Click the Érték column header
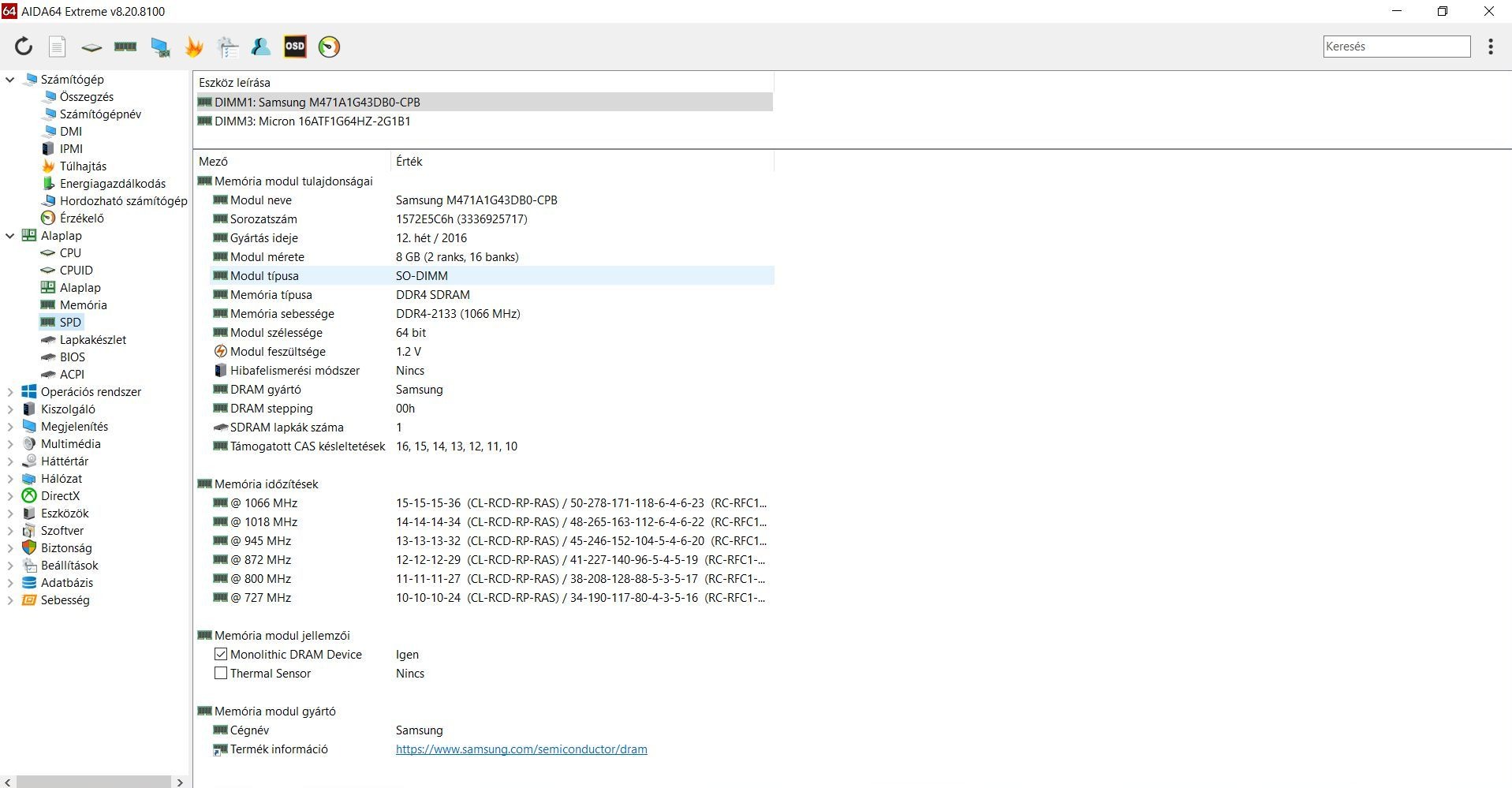Screen dimensions: 1512x788 tap(582, 162)
